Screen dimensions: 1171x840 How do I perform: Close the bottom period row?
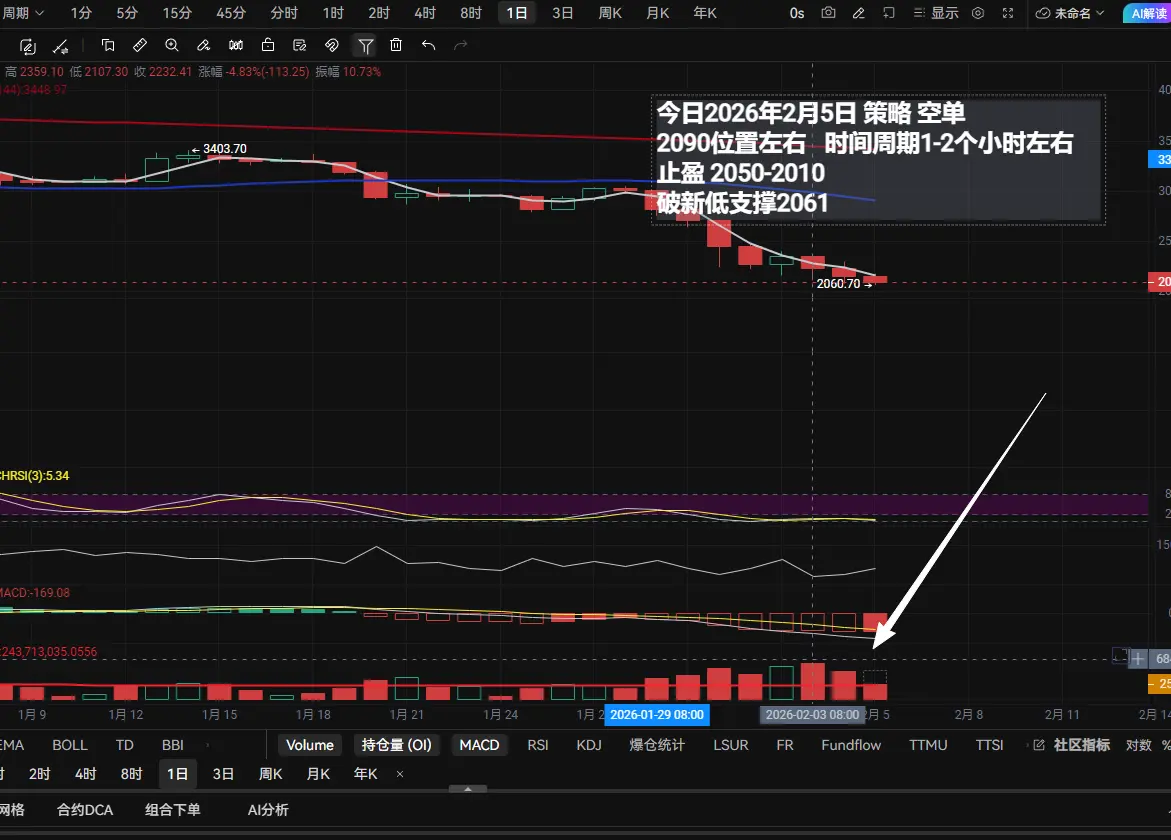coord(400,774)
